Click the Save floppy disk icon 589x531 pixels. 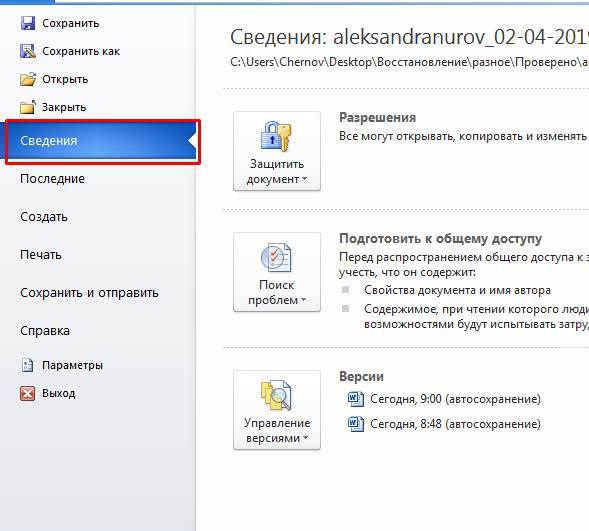27,23
